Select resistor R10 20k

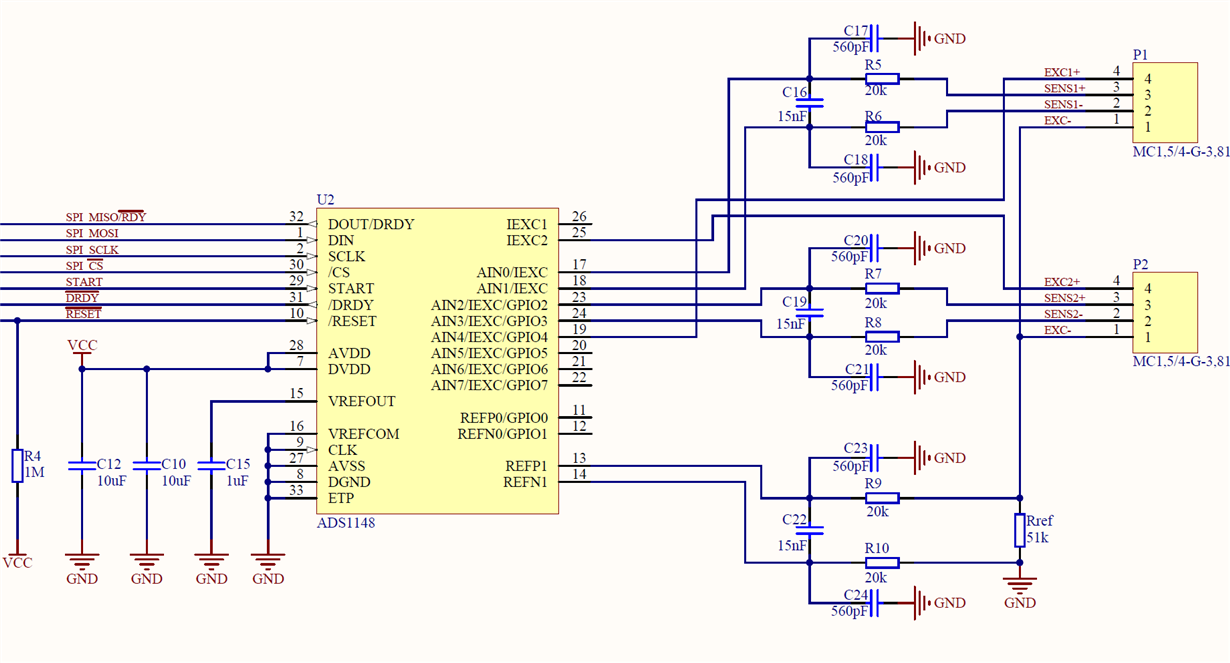click(881, 563)
